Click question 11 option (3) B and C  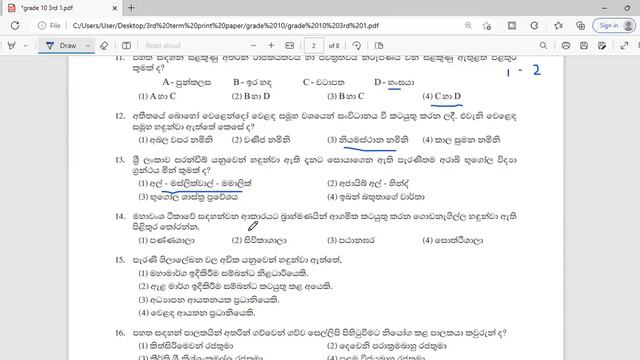(345, 96)
